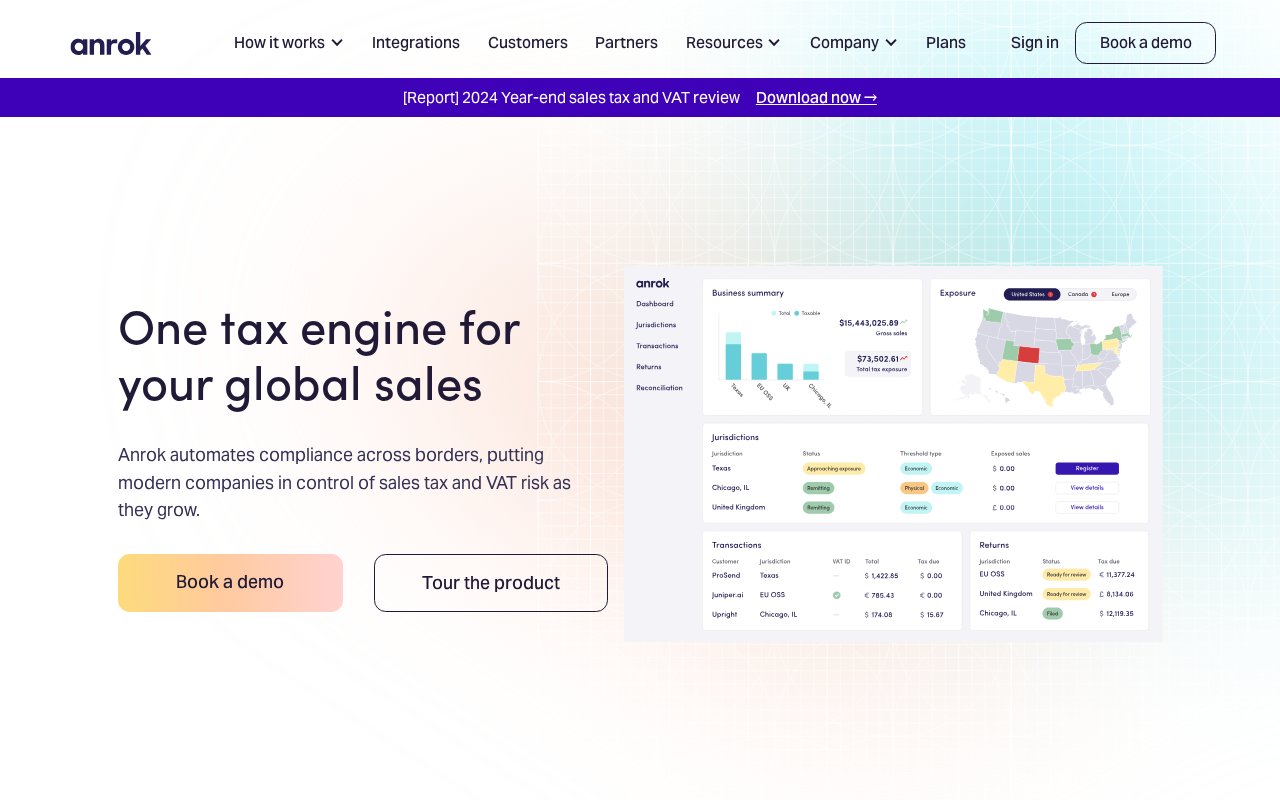
Task: Select Dashboard in the preview sidebar
Action: [655, 303]
